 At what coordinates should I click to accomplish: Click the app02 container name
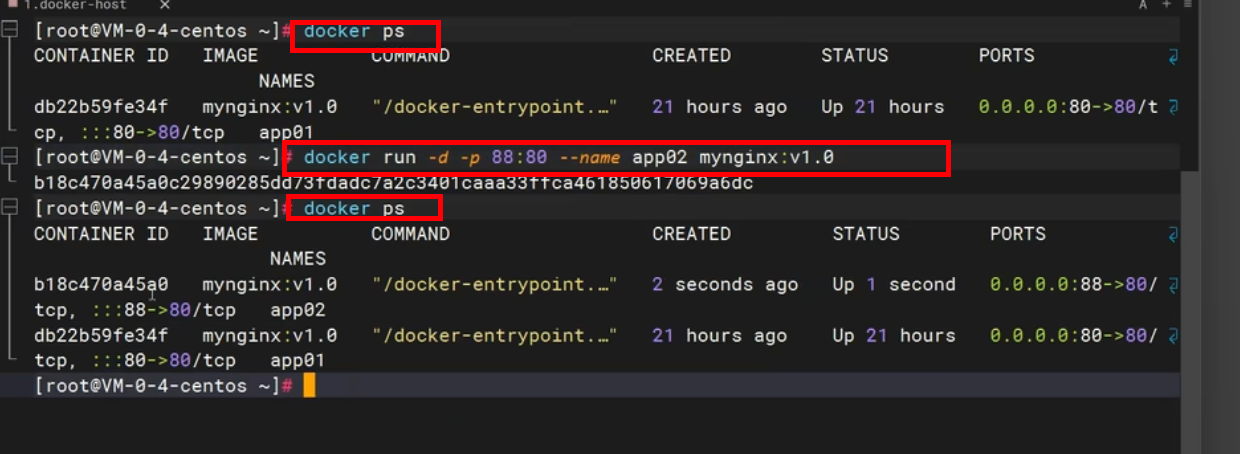298,311
